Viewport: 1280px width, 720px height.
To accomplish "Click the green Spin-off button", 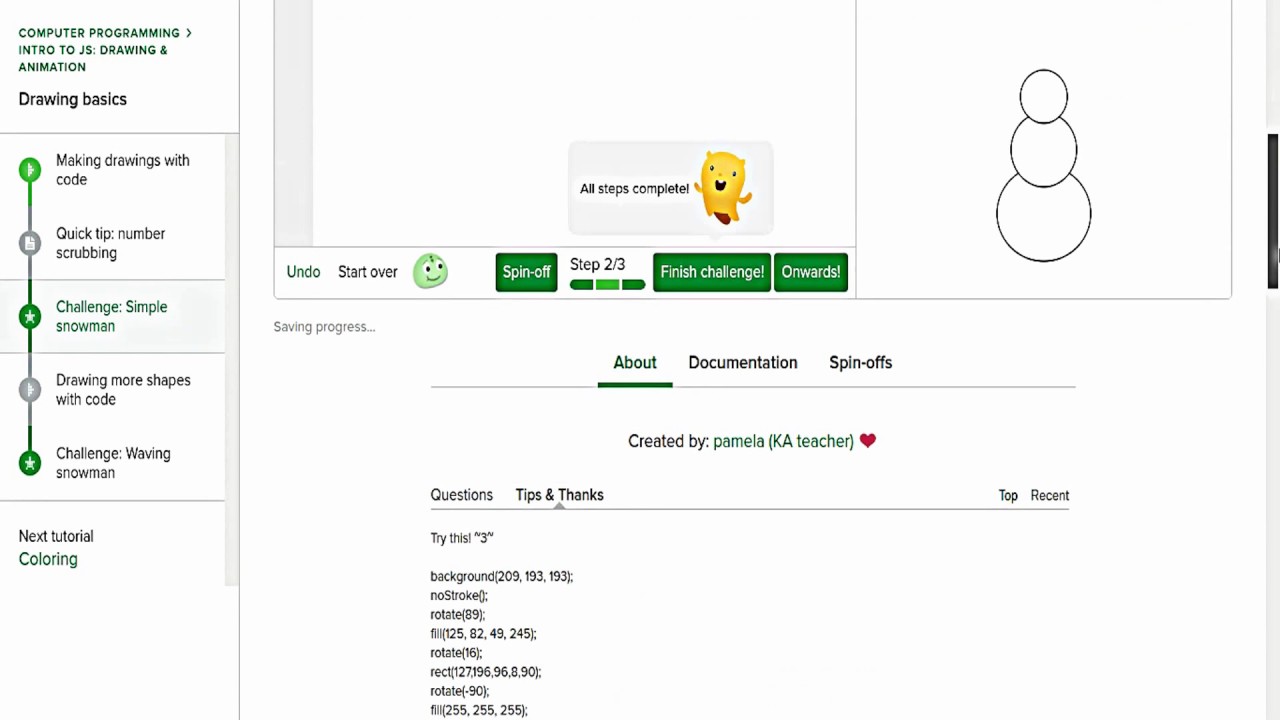I will (x=526, y=272).
